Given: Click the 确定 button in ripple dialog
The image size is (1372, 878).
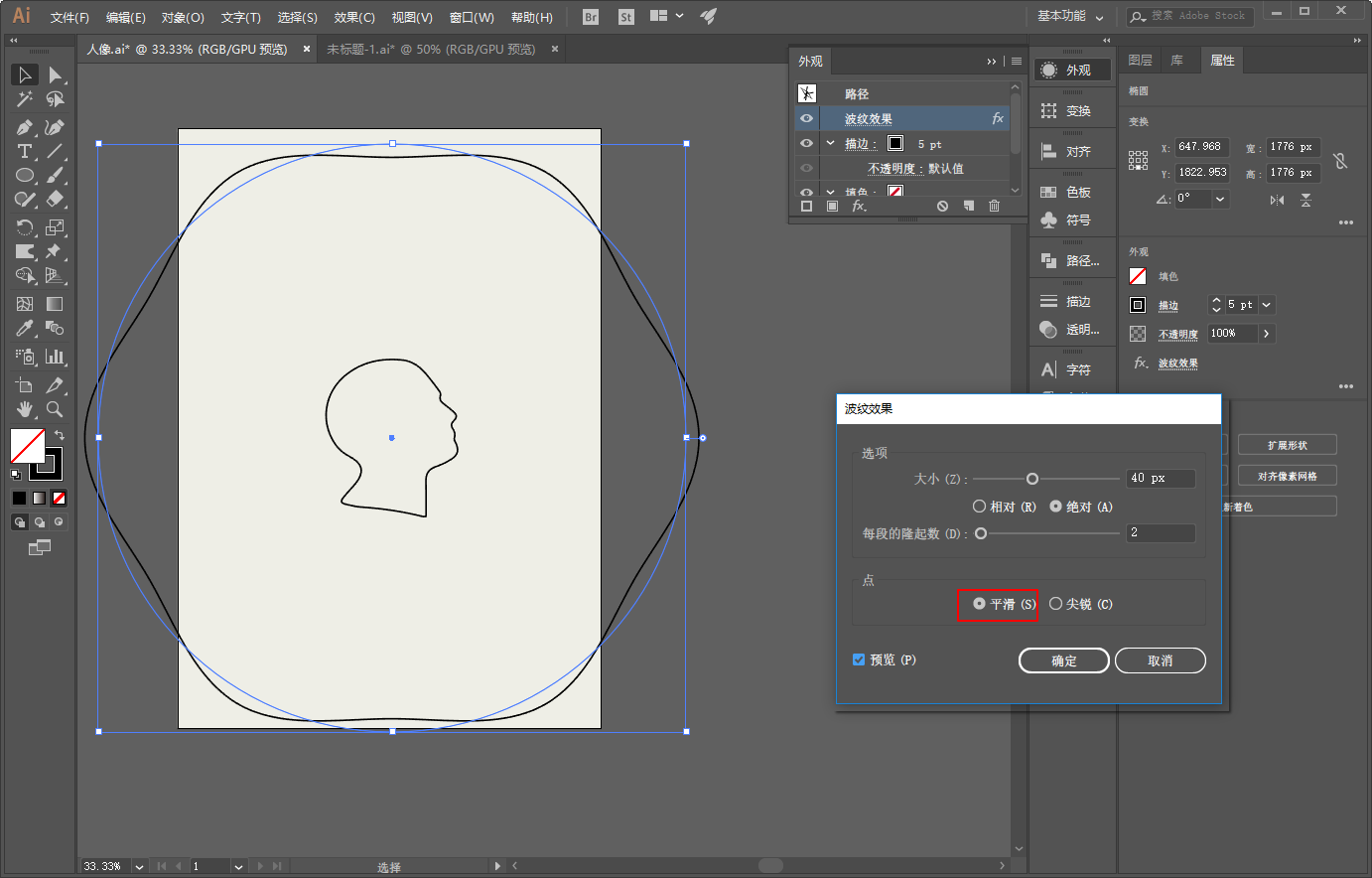Looking at the screenshot, I should click(x=1064, y=660).
